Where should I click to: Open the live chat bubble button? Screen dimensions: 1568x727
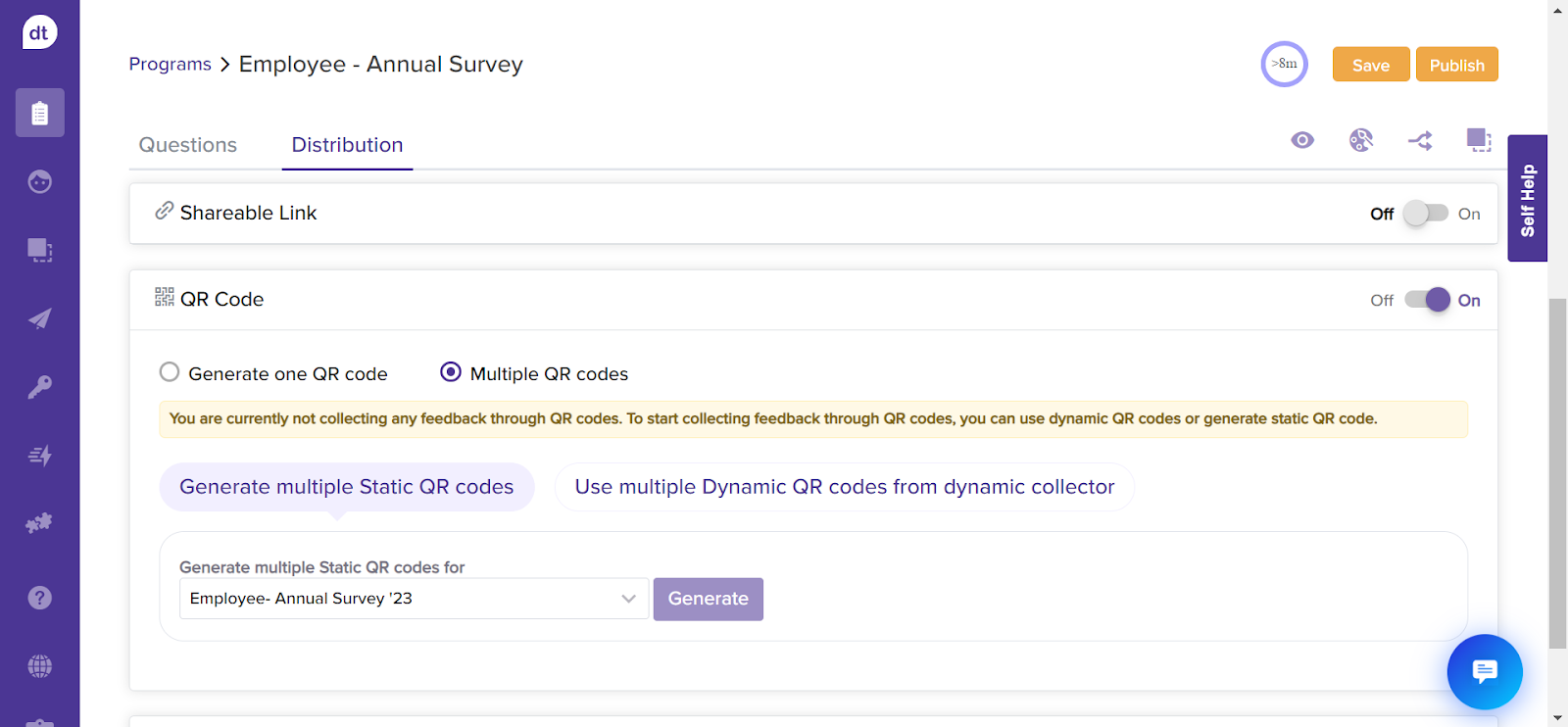[1484, 671]
